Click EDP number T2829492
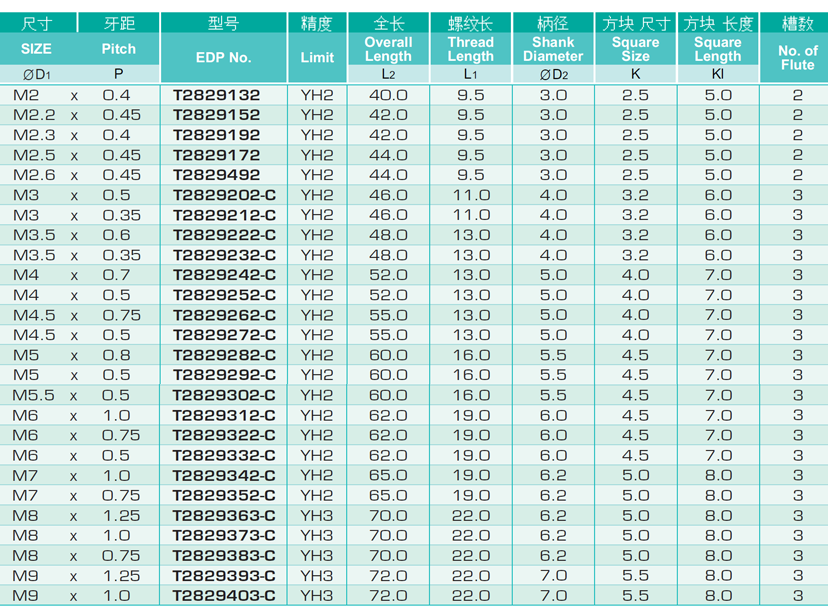The width and height of the screenshot is (828, 614). click(x=216, y=175)
